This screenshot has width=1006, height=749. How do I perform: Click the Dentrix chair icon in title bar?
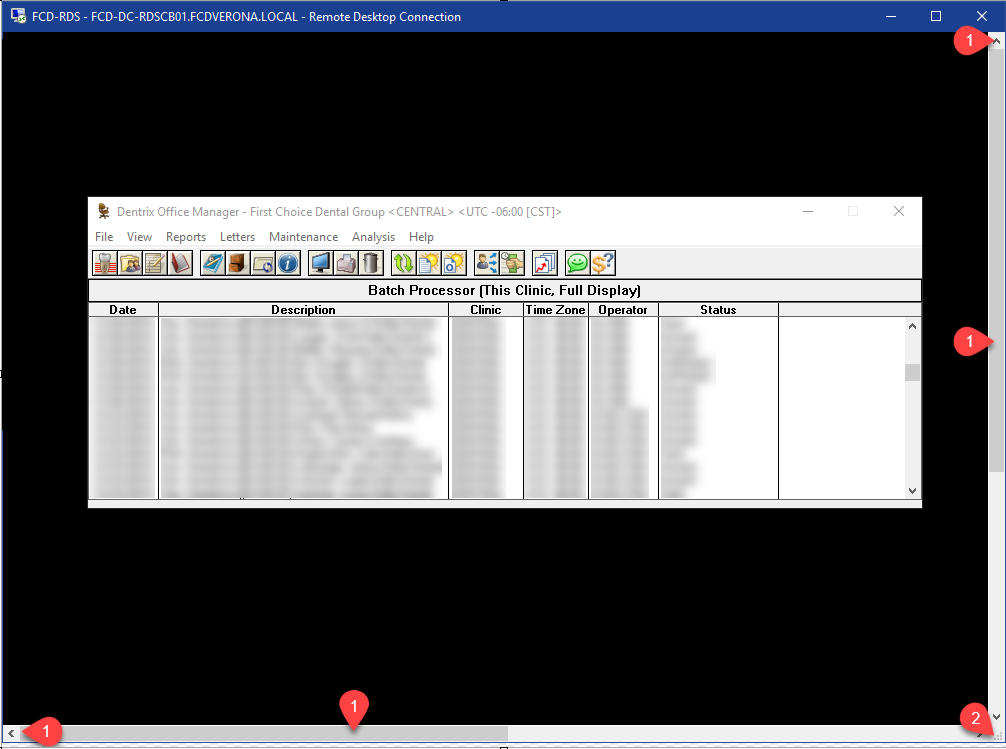click(x=103, y=211)
